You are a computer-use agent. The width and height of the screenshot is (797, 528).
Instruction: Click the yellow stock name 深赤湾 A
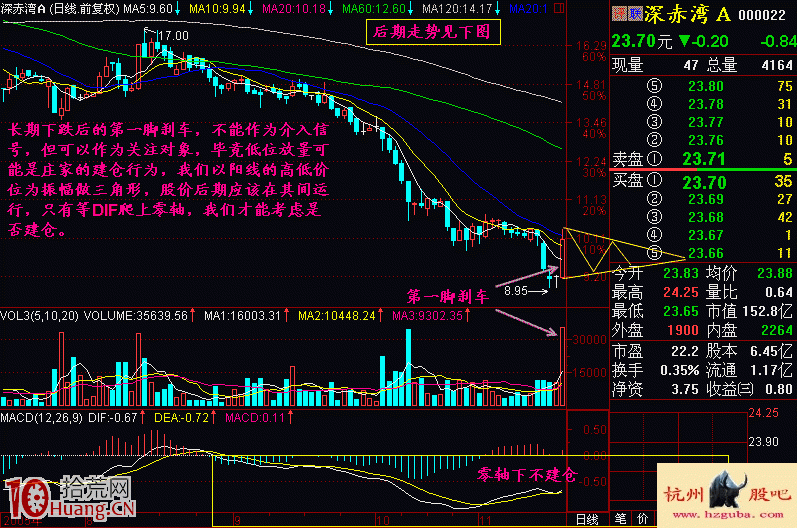(688, 15)
